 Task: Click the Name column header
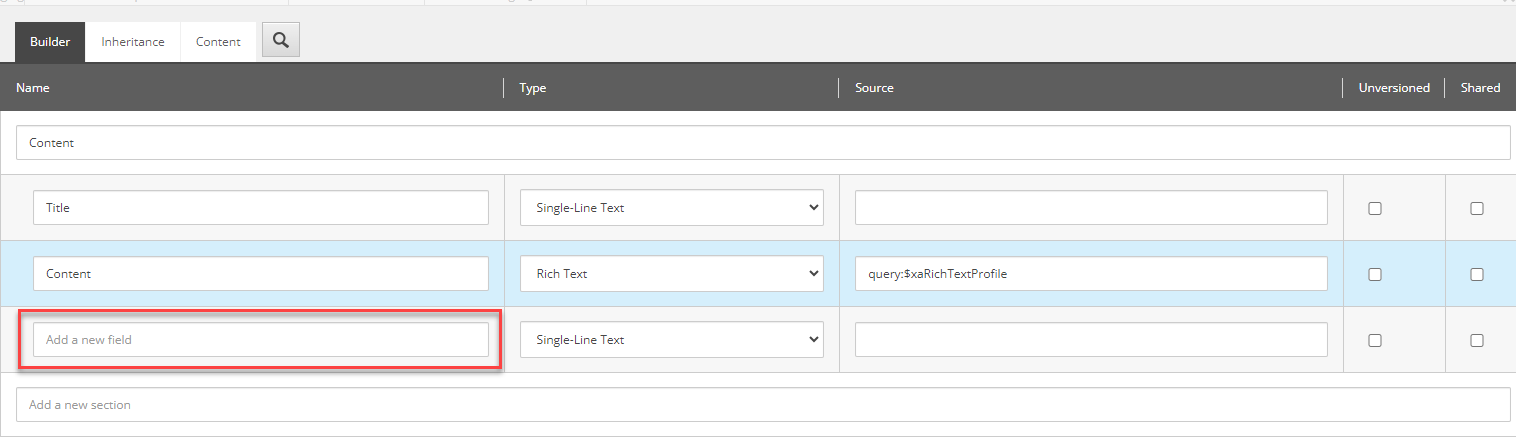pyautogui.click(x=33, y=88)
